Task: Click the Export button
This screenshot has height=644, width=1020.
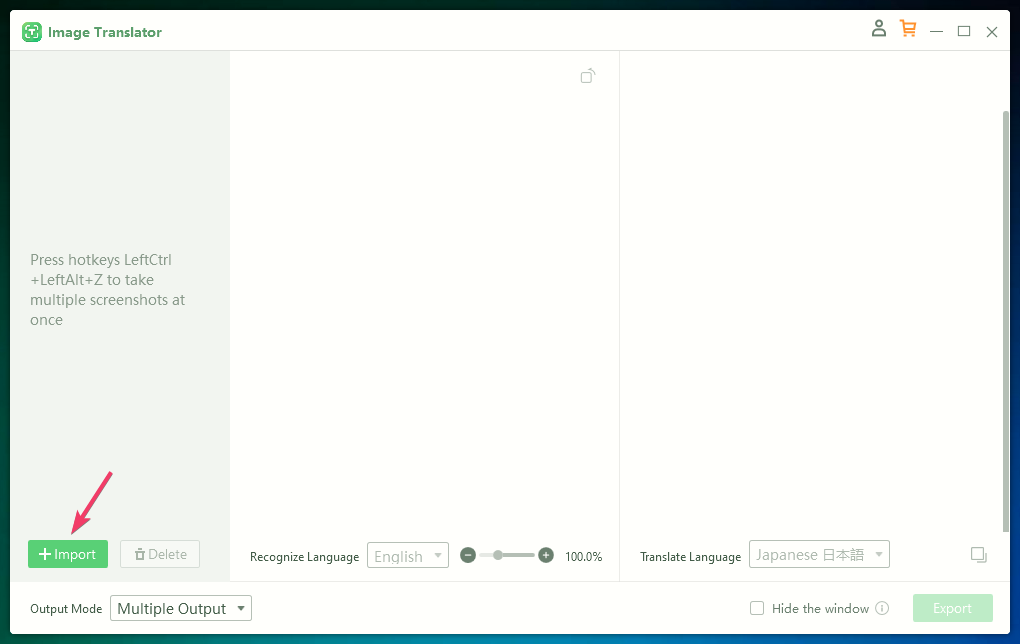Action: (952, 608)
